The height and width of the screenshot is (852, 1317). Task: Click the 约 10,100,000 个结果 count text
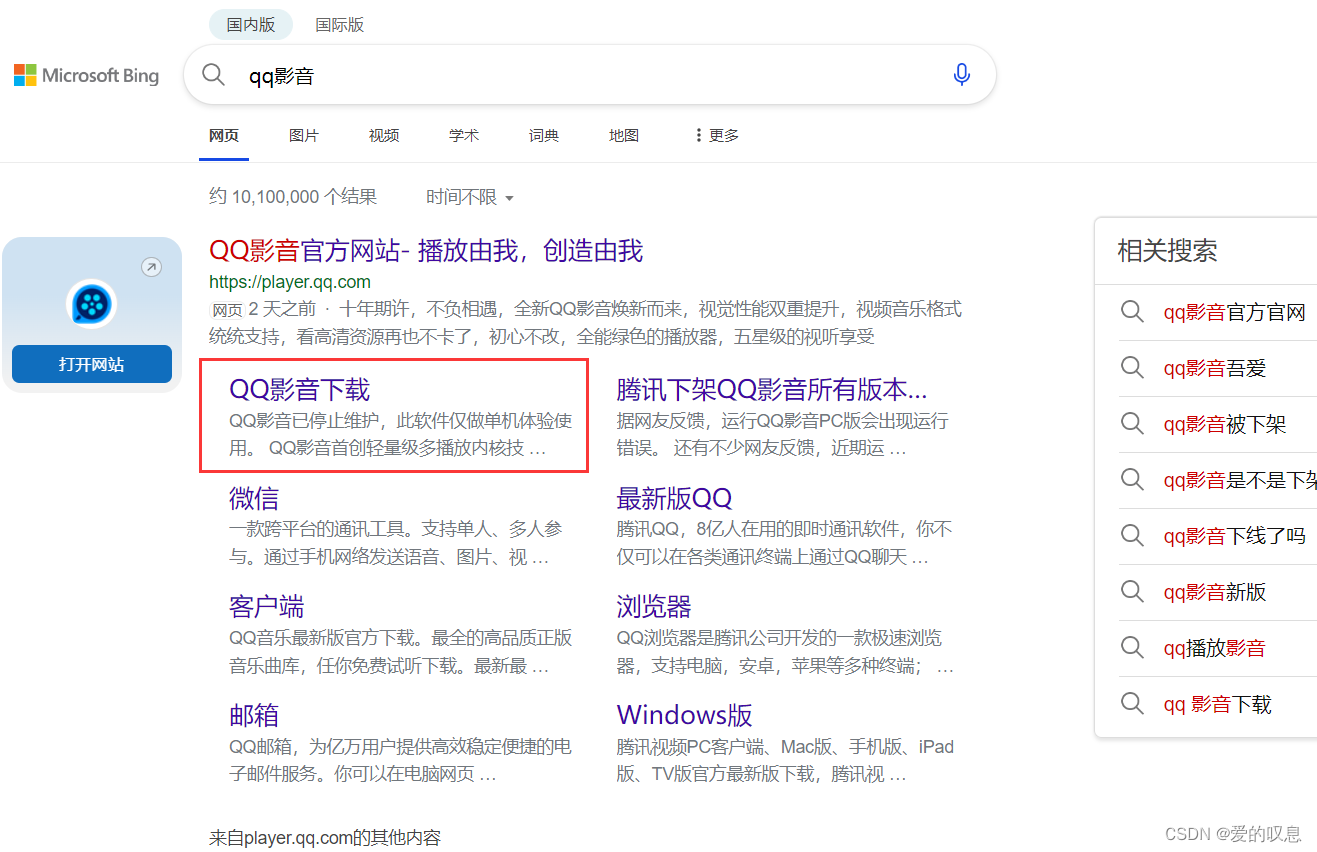(x=293, y=197)
